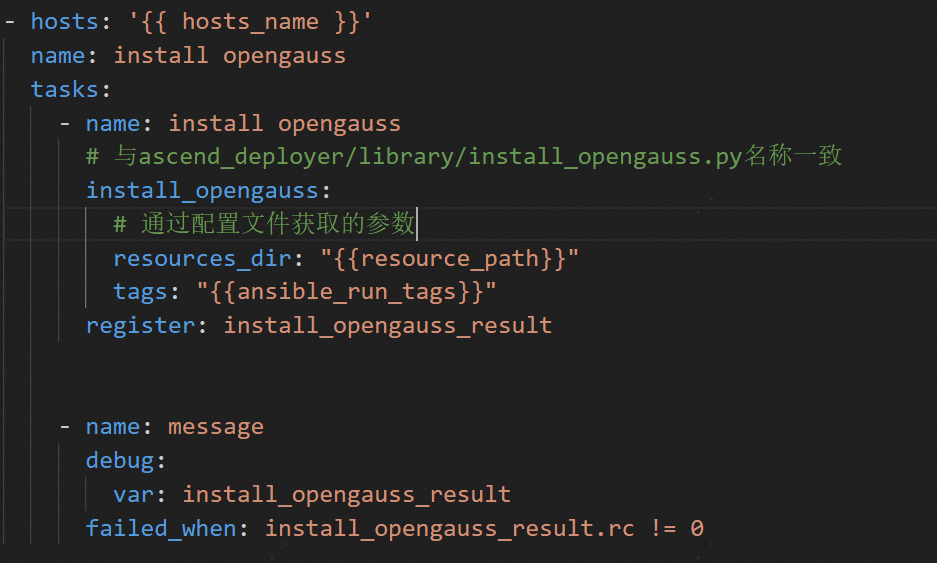Click the message task name value
The height and width of the screenshot is (563, 937).
(215, 427)
